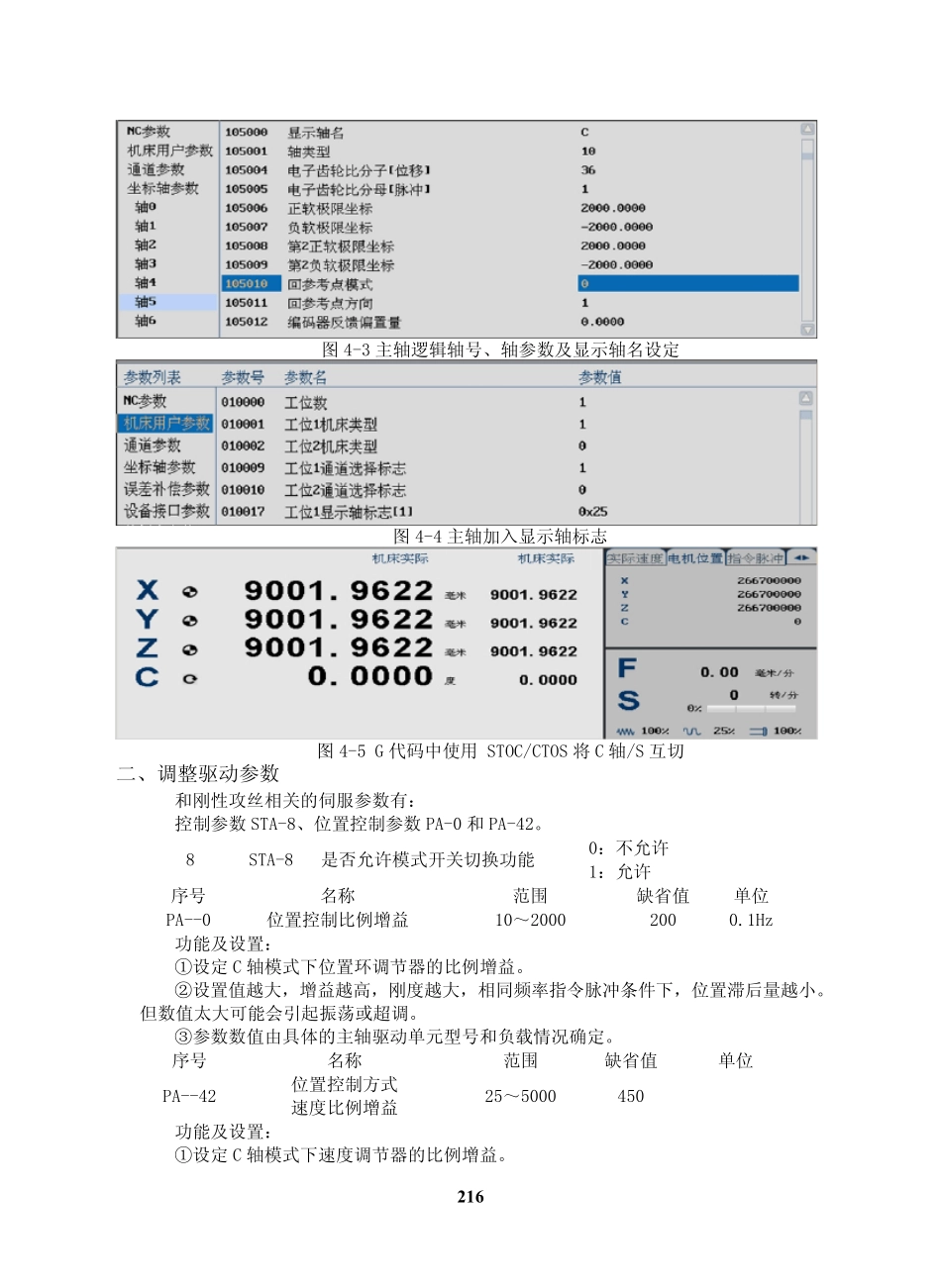Viewport: 941px width, 1288px height.
Task: Click parameter 105012 编码器反馈偏置量
Action: tap(510, 322)
